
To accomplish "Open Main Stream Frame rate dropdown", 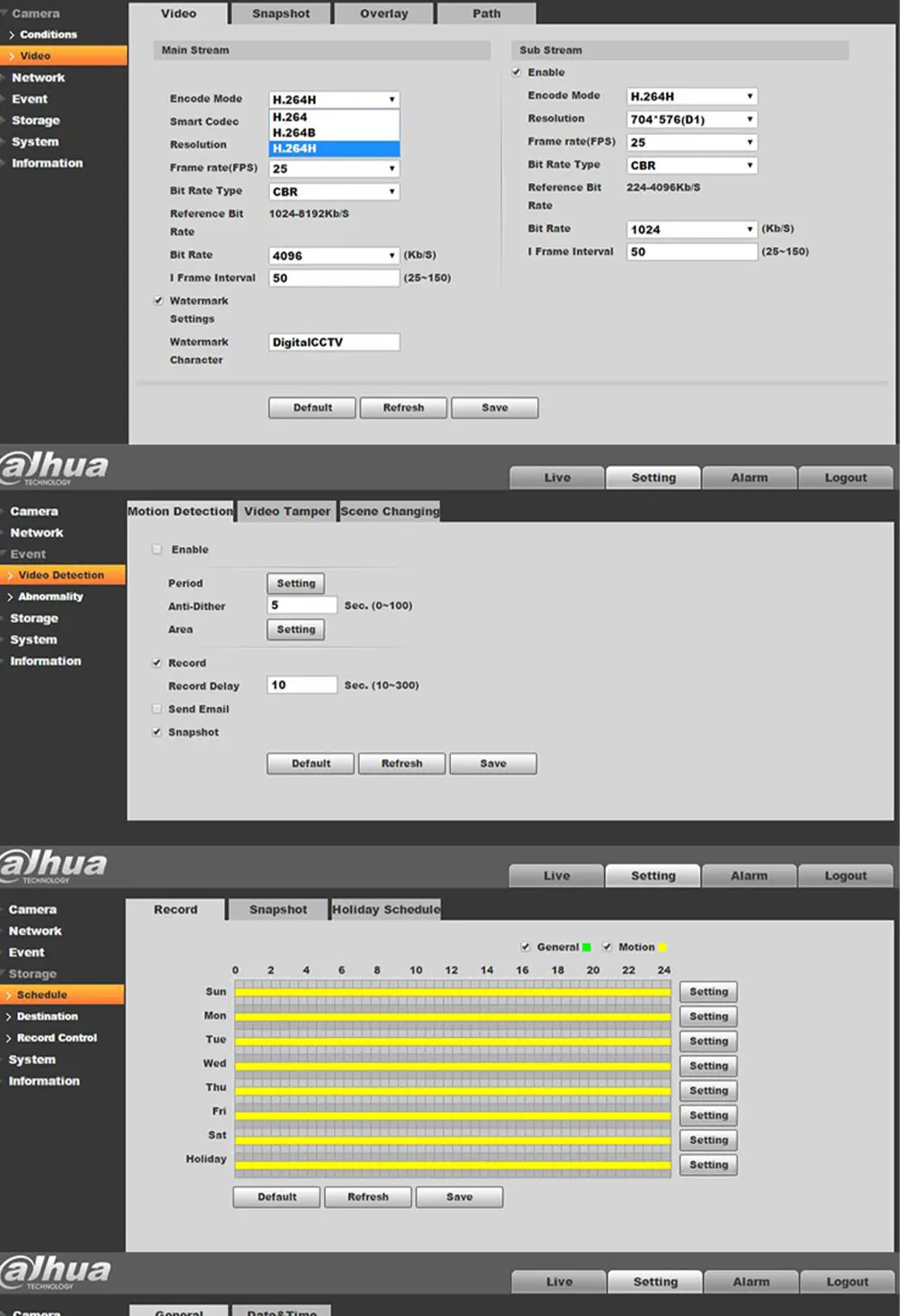I will point(334,168).
